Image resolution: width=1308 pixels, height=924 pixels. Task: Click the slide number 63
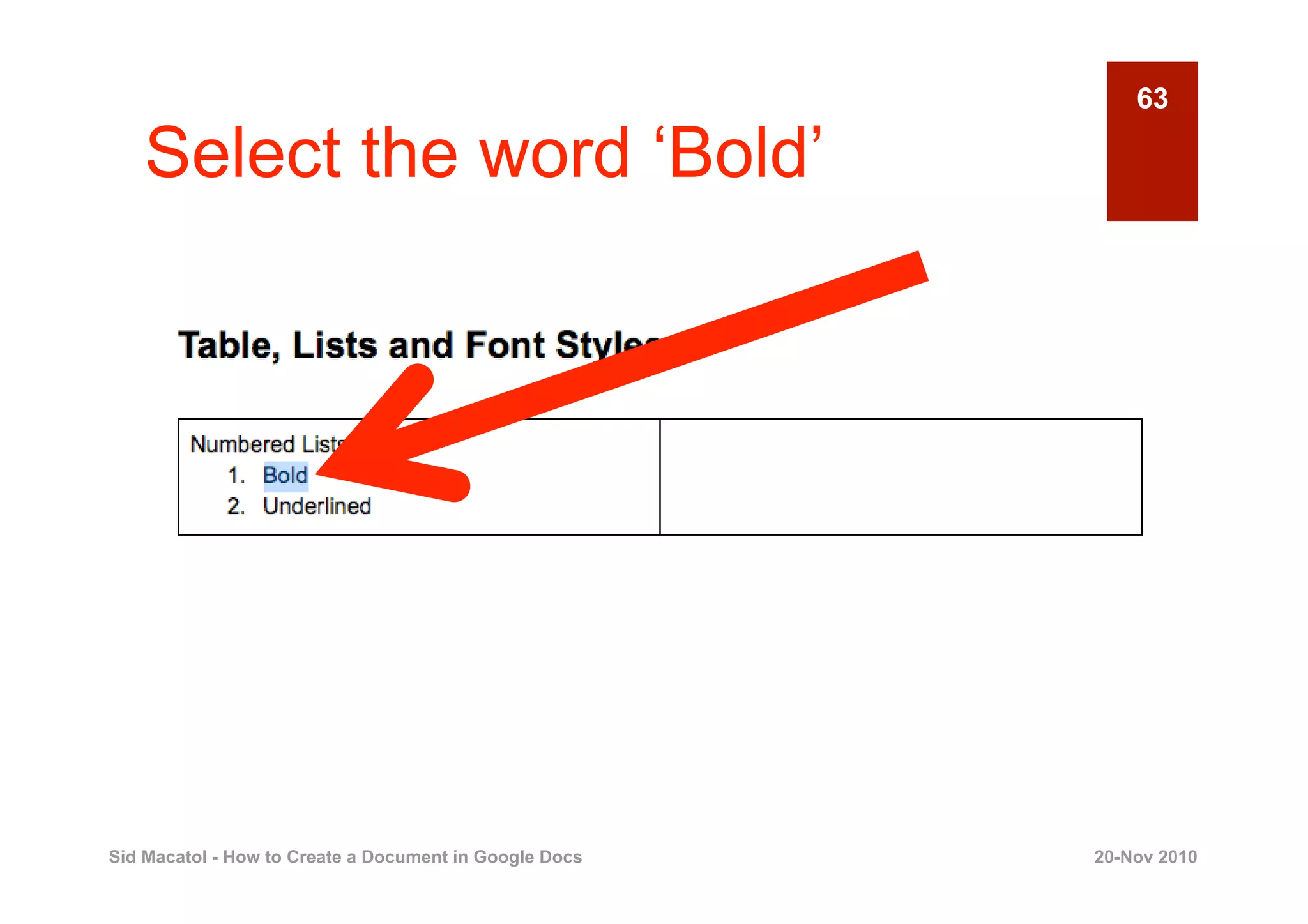[1152, 99]
